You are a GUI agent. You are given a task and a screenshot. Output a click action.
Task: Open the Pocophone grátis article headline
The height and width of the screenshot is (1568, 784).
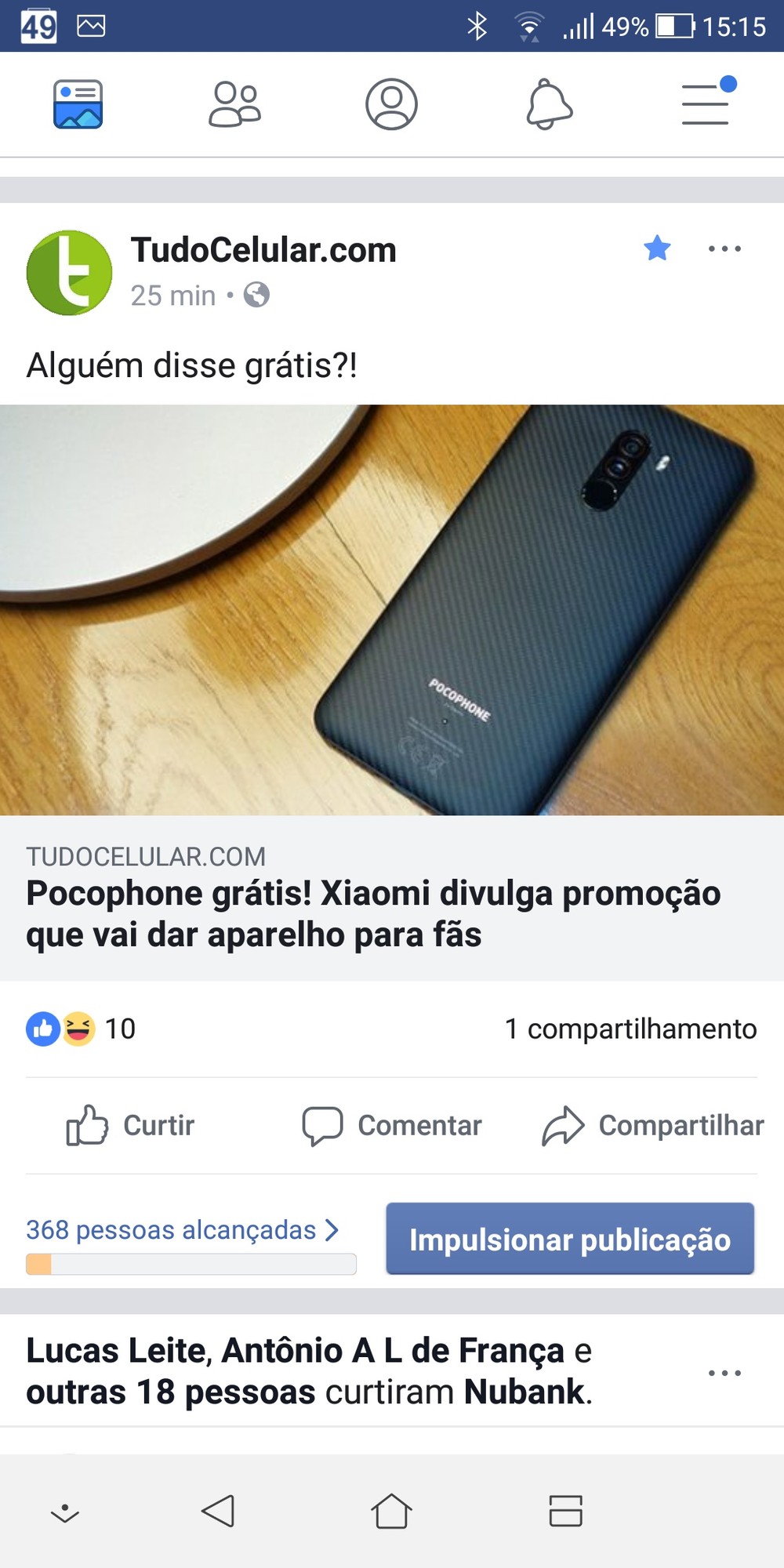pyautogui.click(x=373, y=913)
